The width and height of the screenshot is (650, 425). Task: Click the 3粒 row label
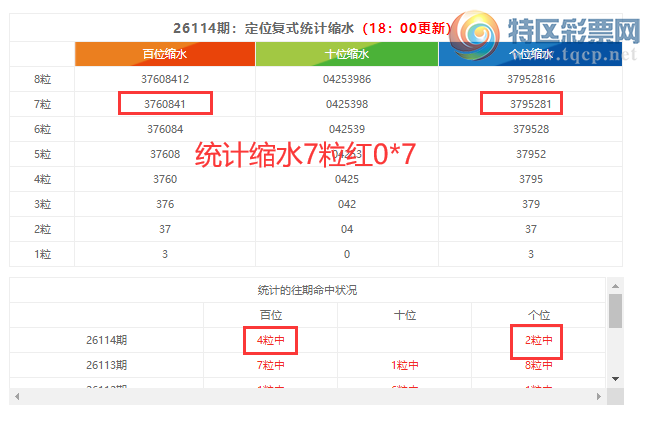[x=42, y=204]
